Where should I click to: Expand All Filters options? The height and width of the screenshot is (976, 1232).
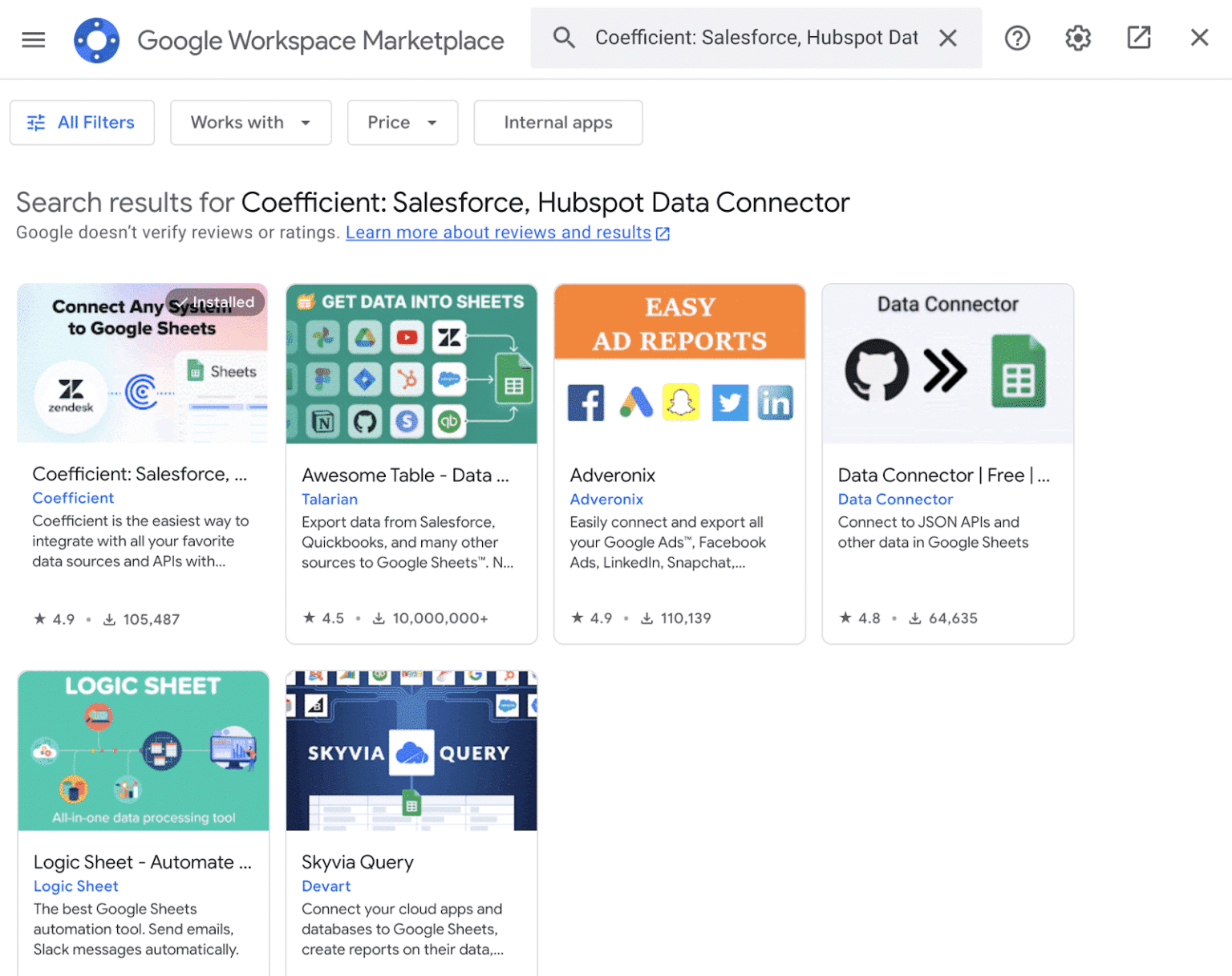[x=82, y=122]
